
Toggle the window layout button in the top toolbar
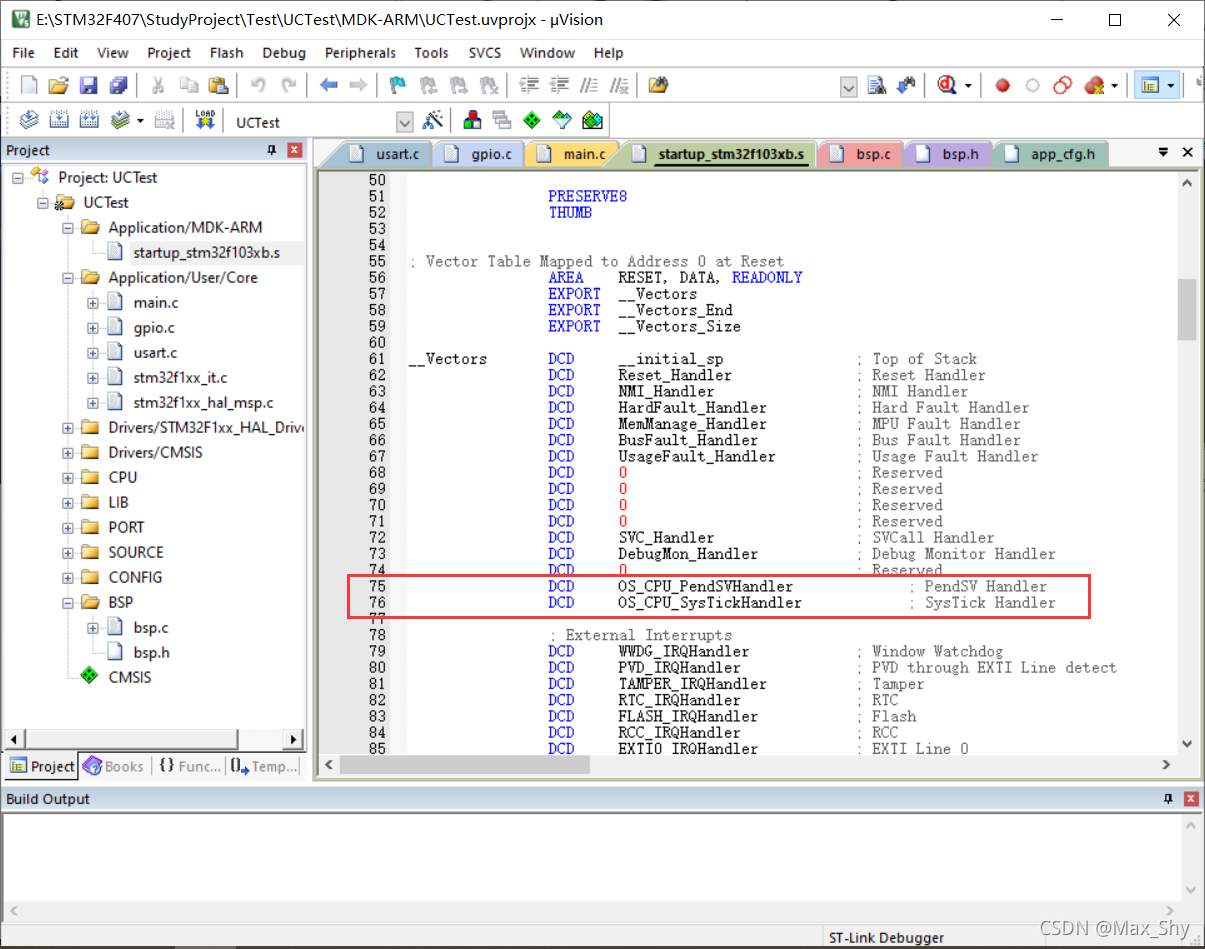coord(1149,86)
